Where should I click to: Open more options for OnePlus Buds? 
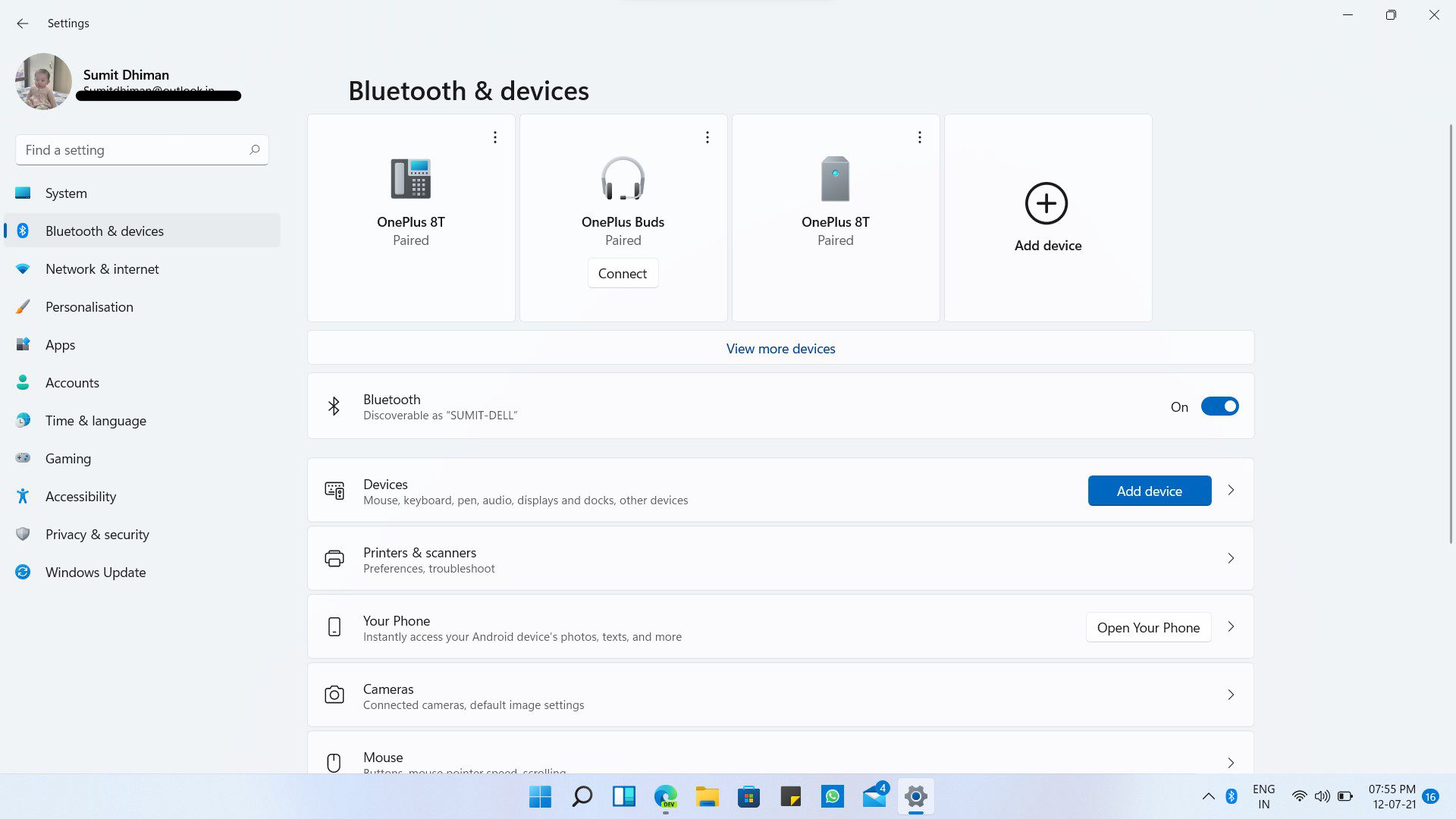coord(707,136)
